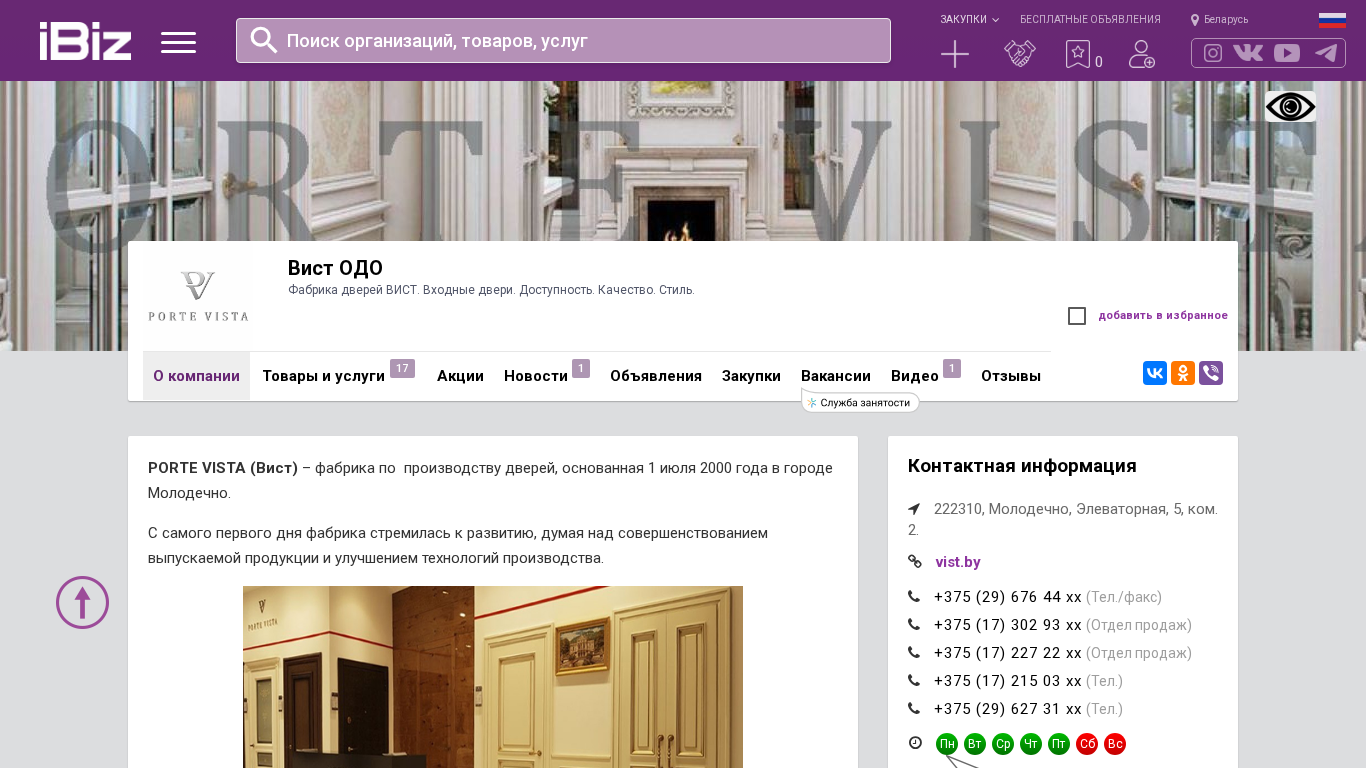The width and height of the screenshot is (1366, 768).
Task: Open the О компании tab
Action: click(196, 376)
